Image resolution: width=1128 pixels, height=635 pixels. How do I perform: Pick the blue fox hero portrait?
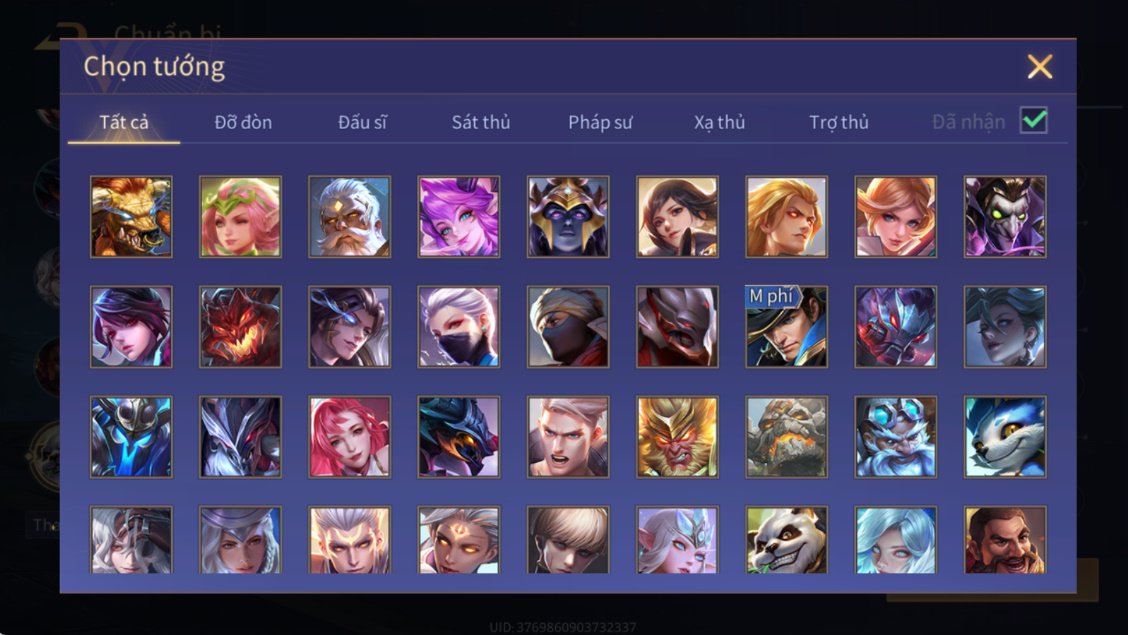point(1005,437)
